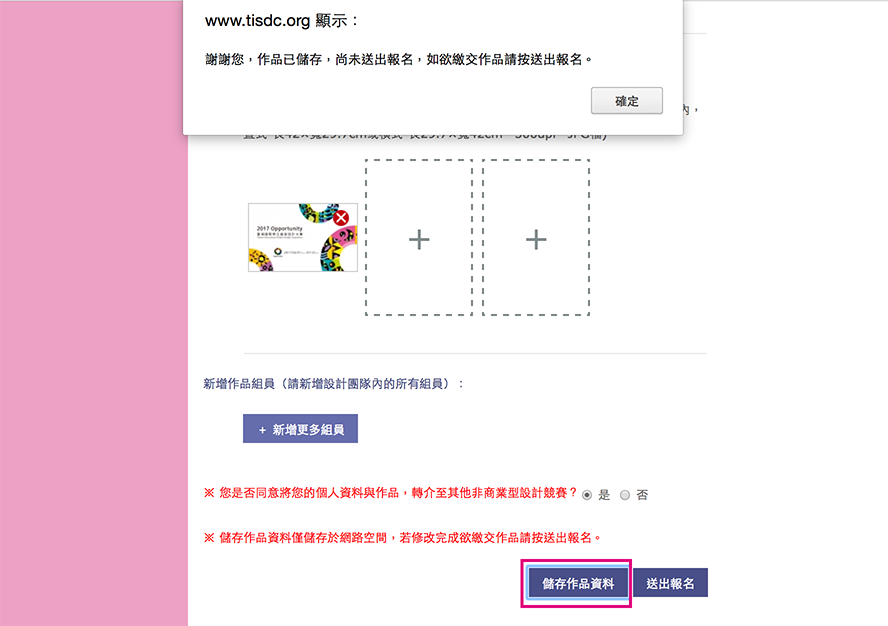Click the plus icon in rightmost upload slot
Image resolution: width=888 pixels, height=626 pixels.
[x=536, y=240]
